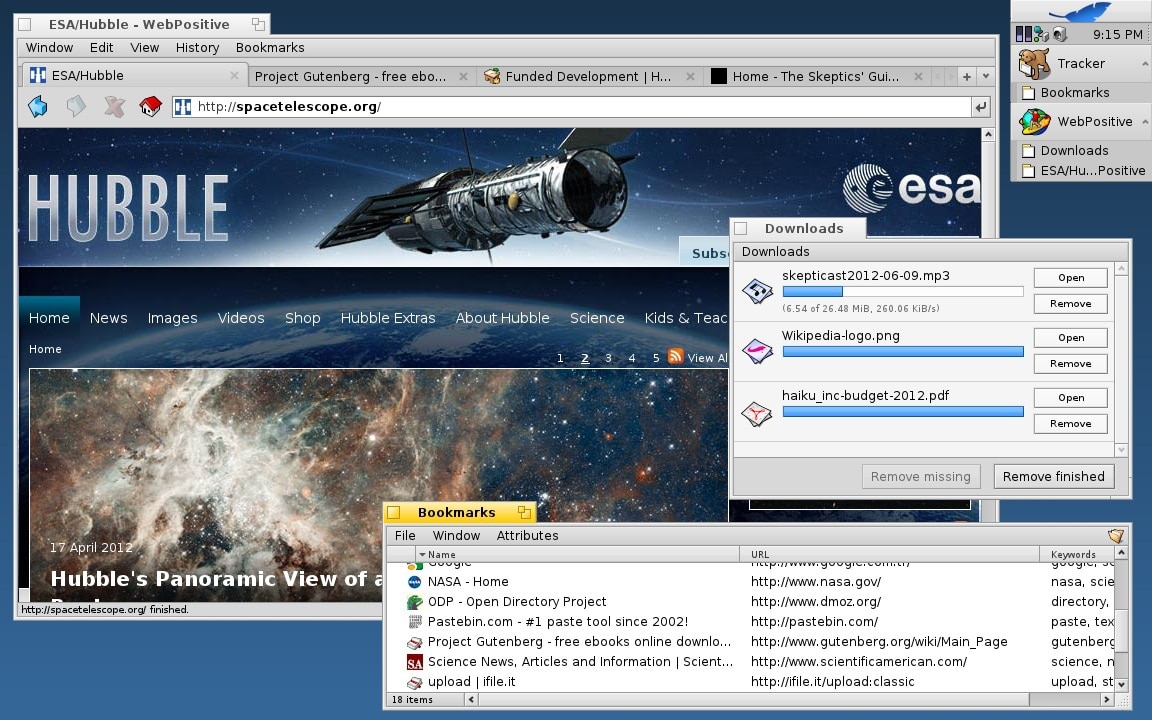Click the Remove finished button

pos(1053,476)
